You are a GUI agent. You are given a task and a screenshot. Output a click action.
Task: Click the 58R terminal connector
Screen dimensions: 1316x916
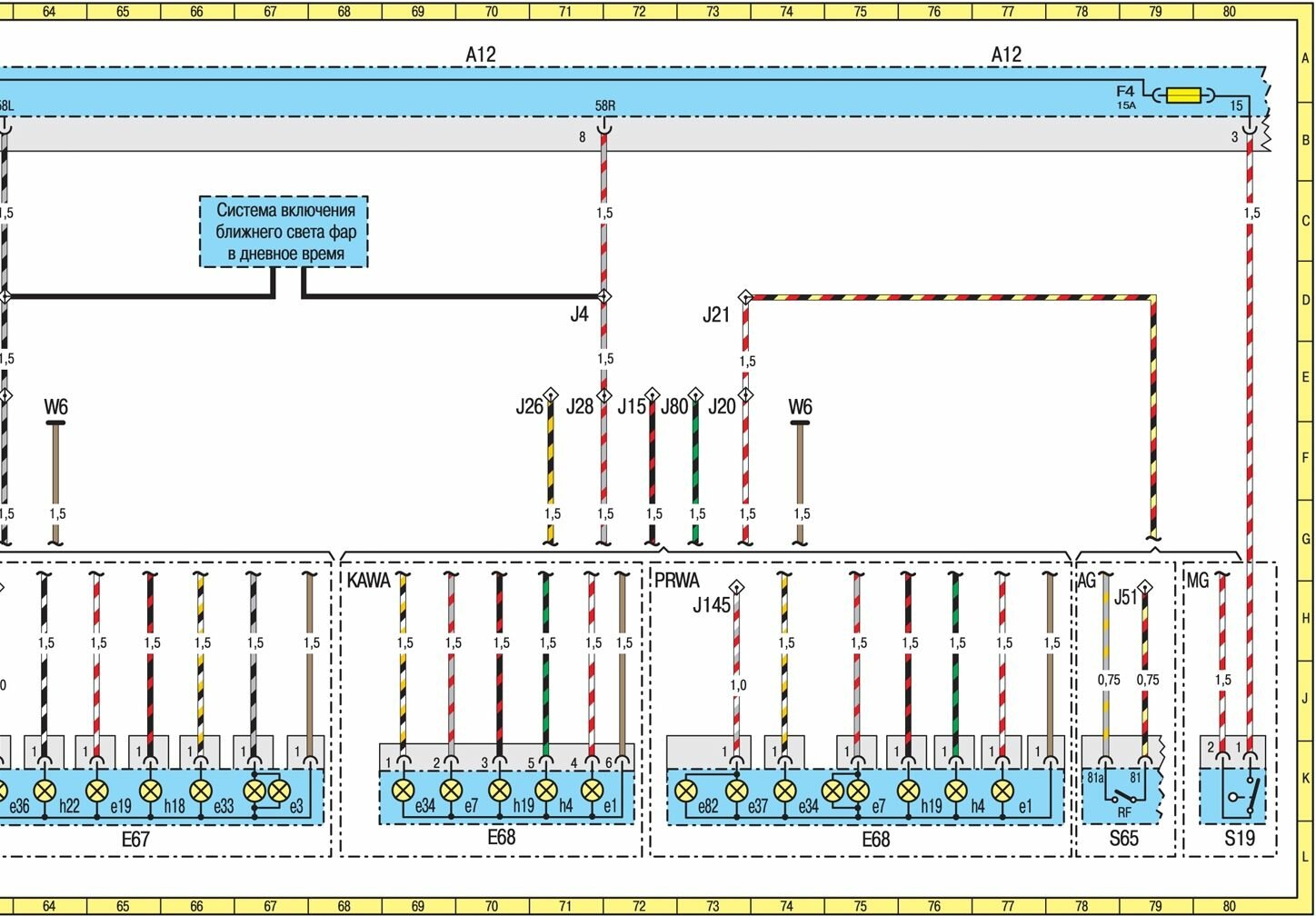click(603, 128)
